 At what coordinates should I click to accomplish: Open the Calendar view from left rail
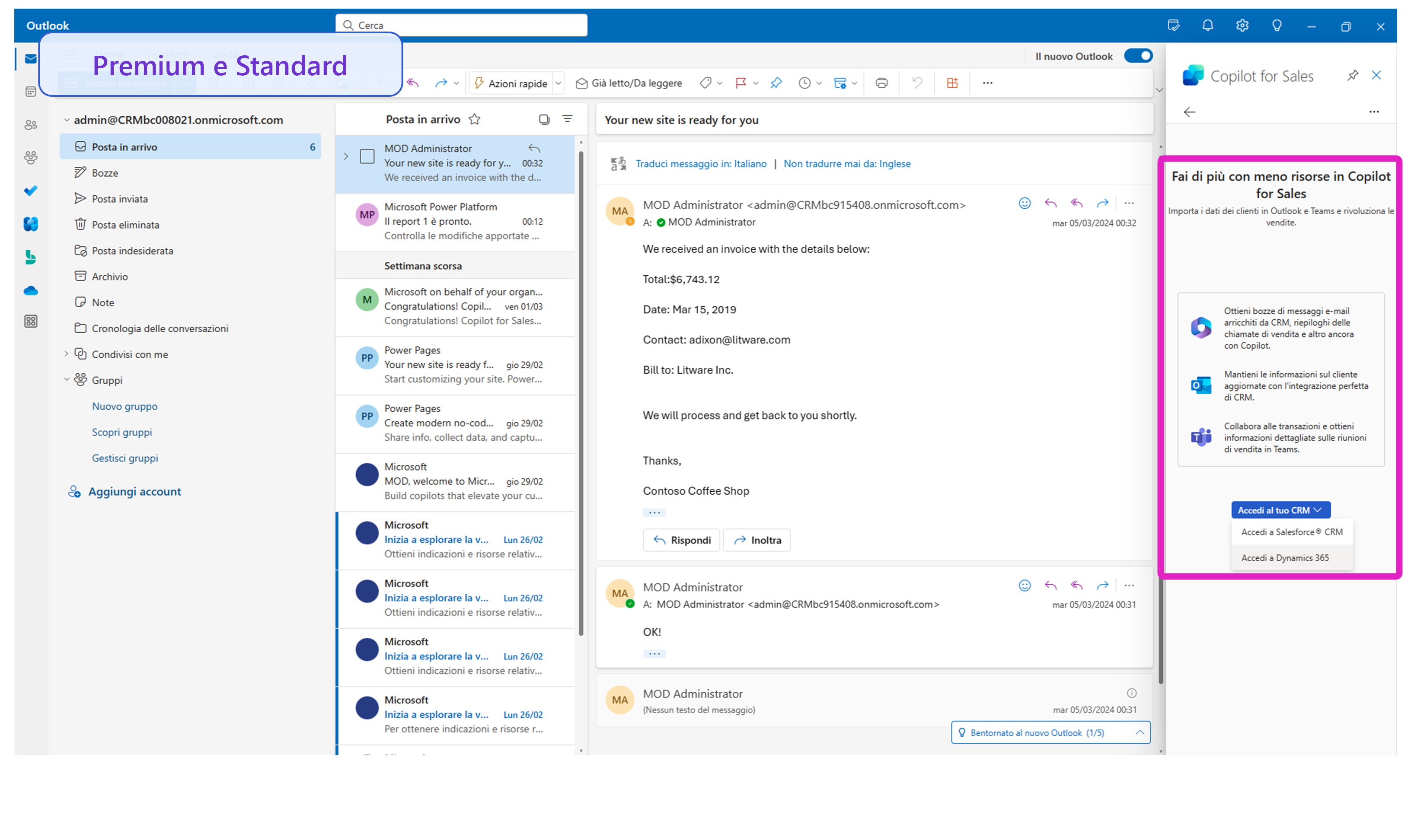(31, 91)
